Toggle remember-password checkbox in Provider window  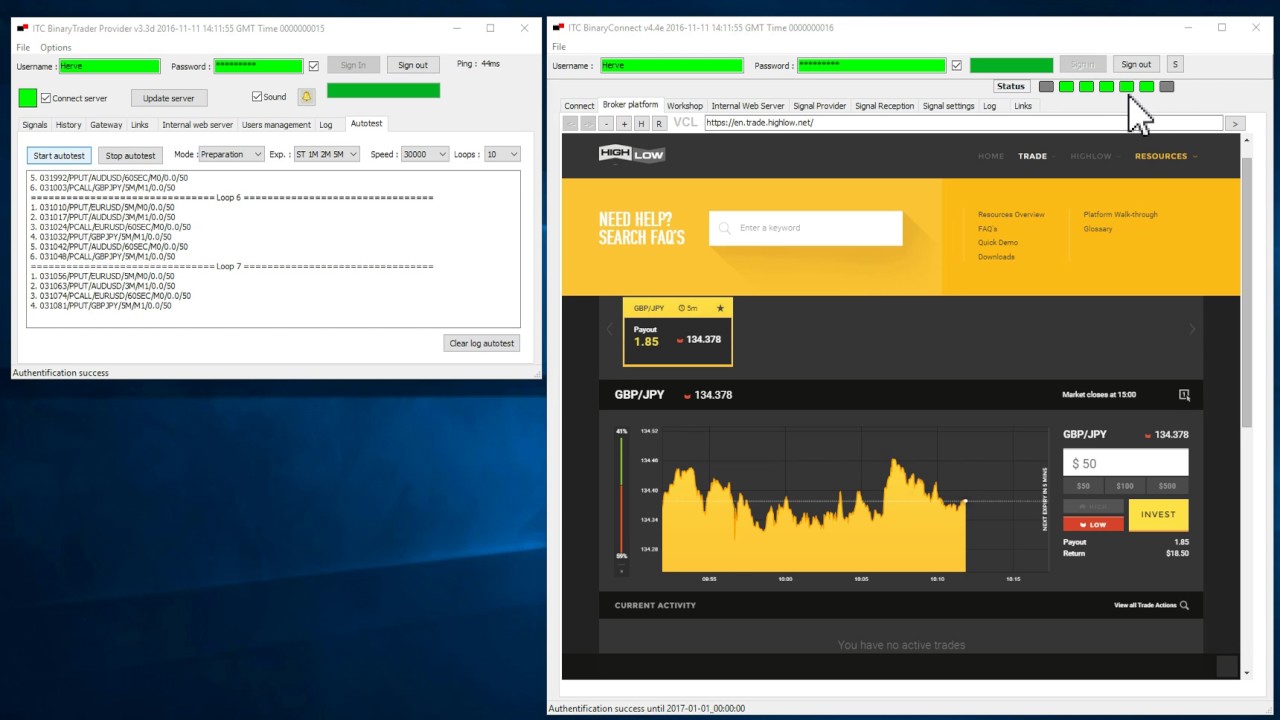(x=314, y=66)
